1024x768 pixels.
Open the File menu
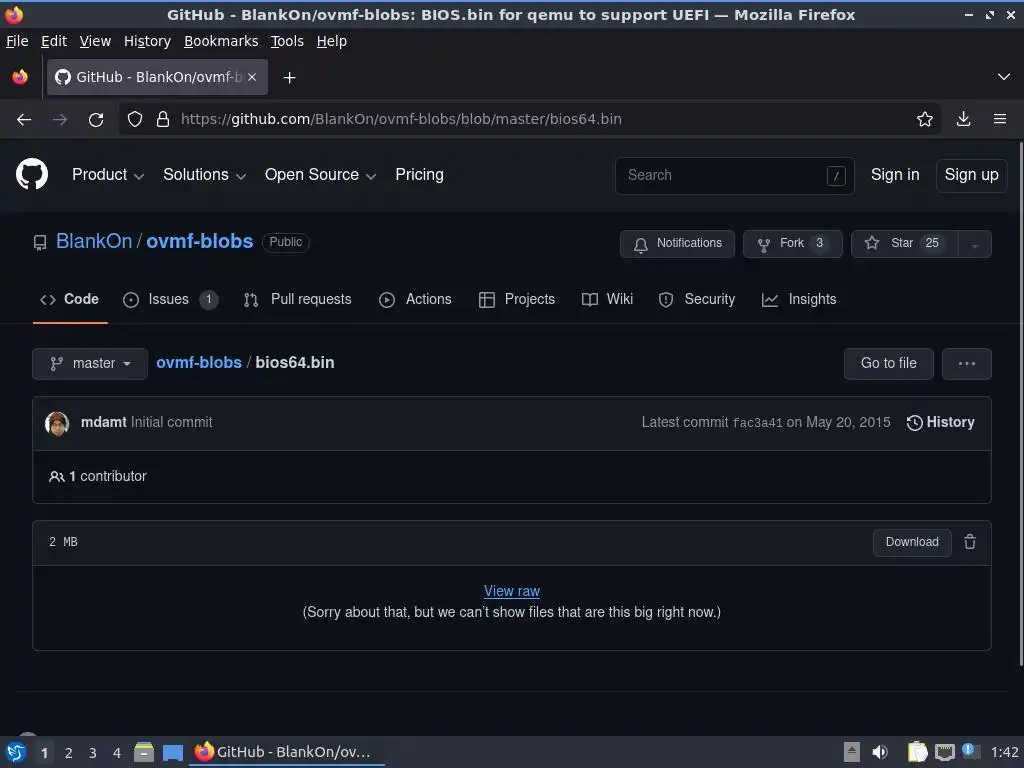coord(17,41)
